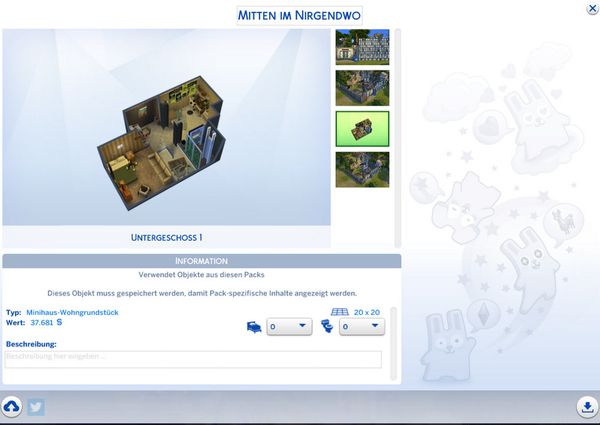Click the Twitter share icon
600x425 pixels.
pyautogui.click(x=36, y=407)
